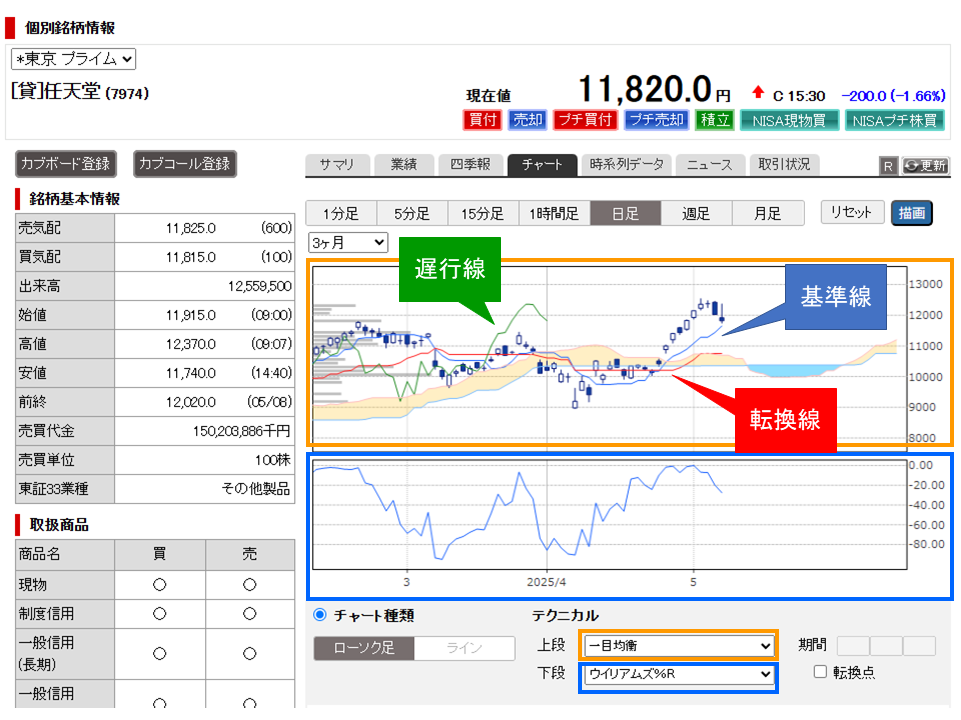Click the リセット button
Image resolution: width=961 pixels, height=720 pixels.
[x=852, y=213]
